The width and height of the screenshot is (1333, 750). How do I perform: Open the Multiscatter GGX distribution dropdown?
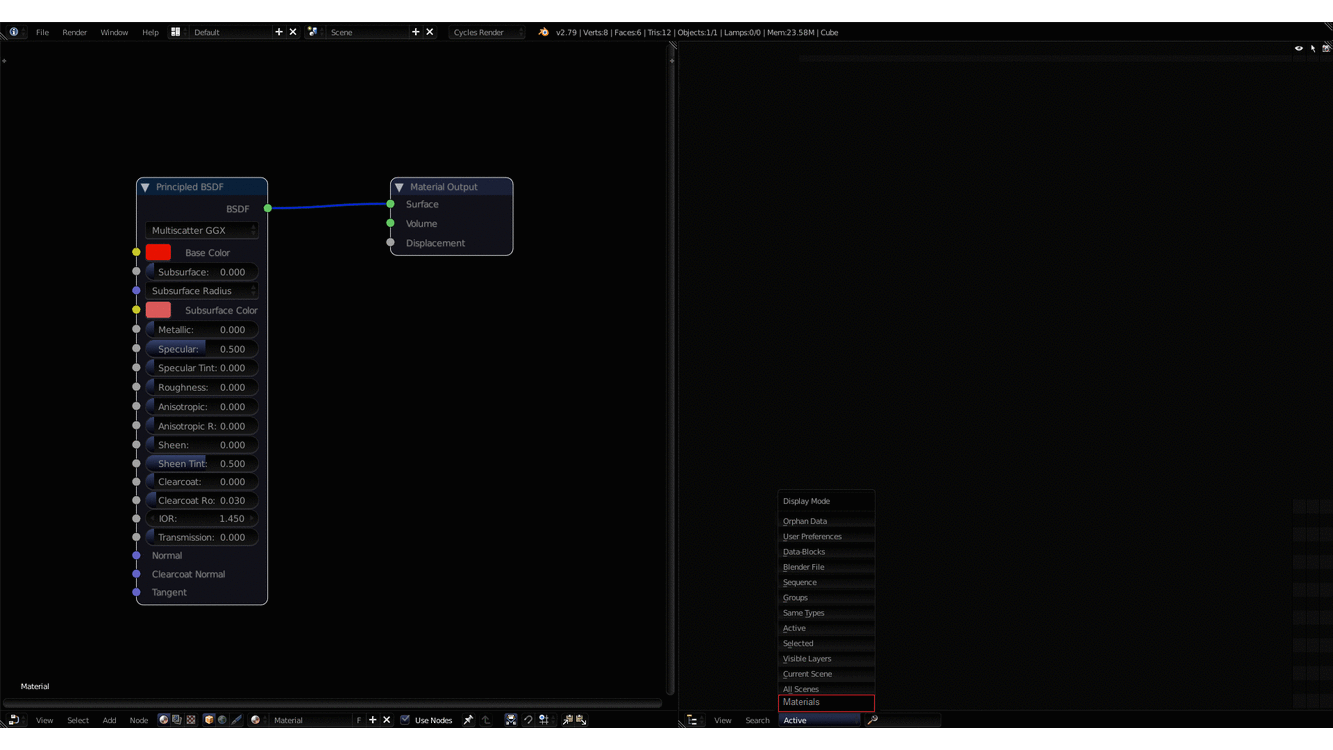(x=202, y=230)
